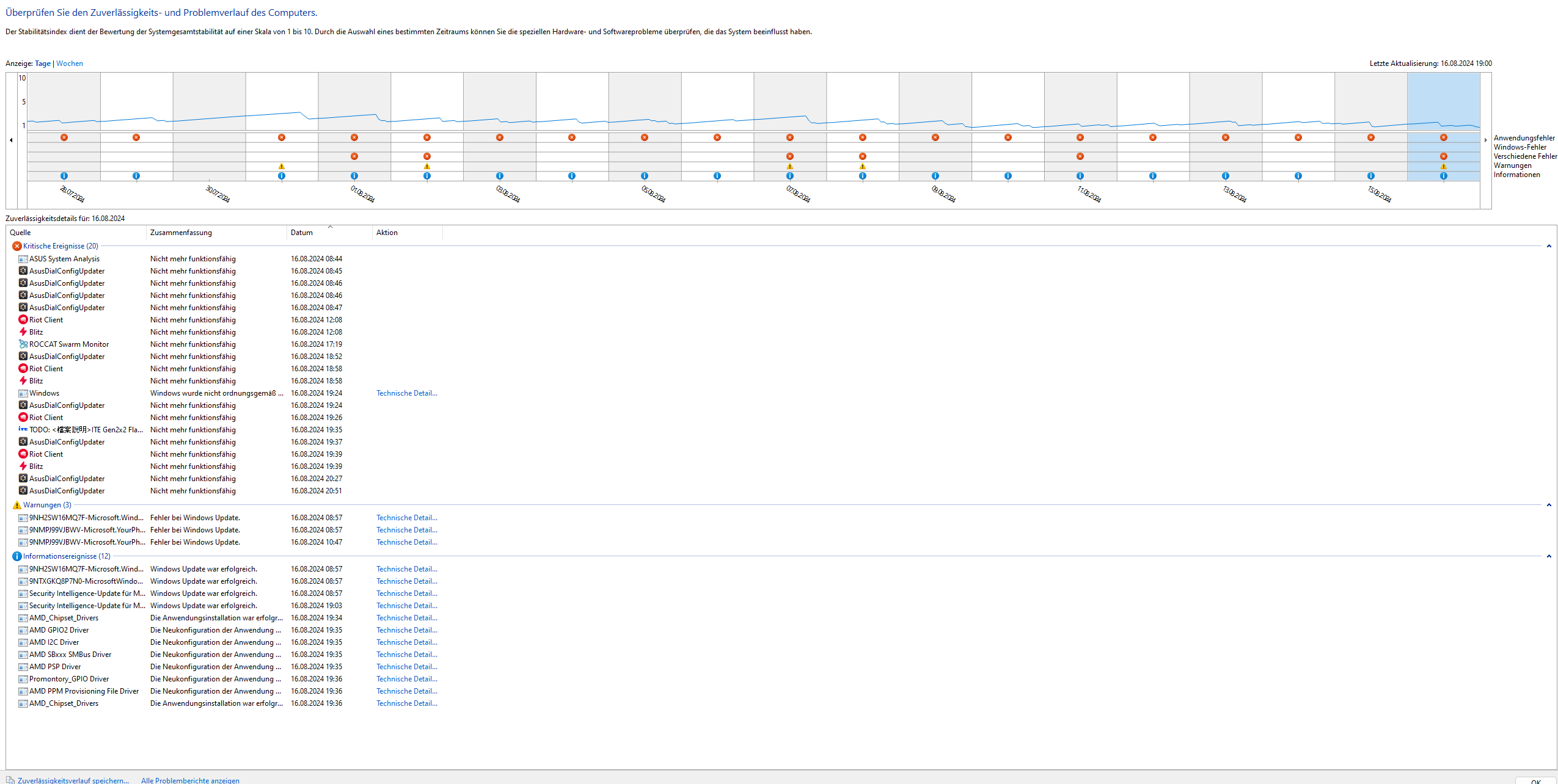Click the yellow Warnungen group icon
Screen dimensions: 1558x784
click(x=17, y=505)
